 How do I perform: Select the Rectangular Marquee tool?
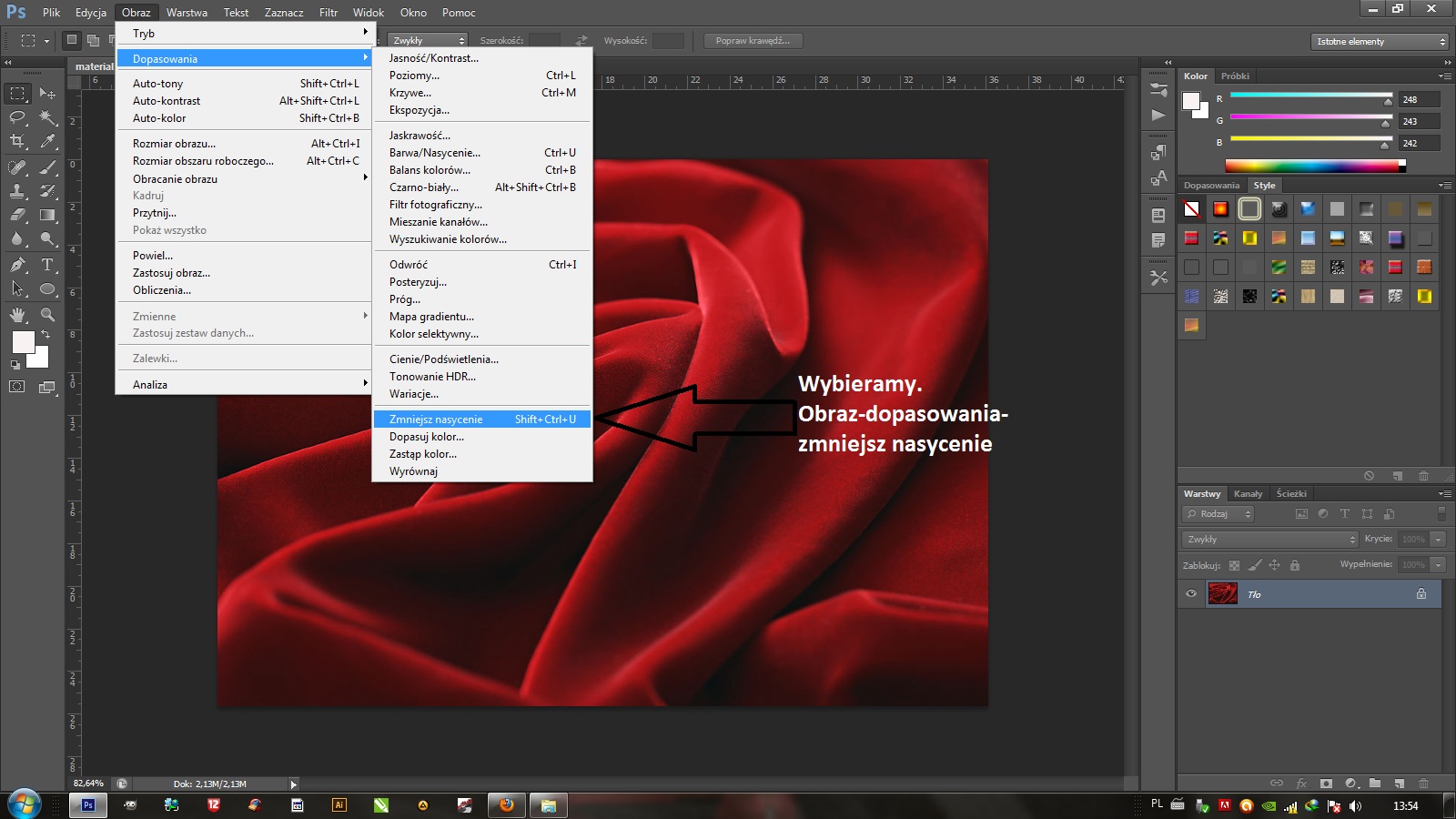17,93
